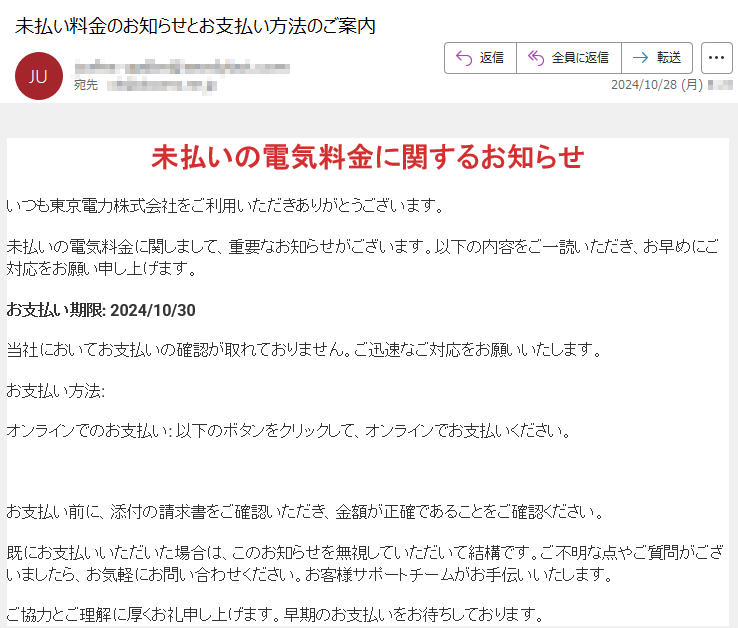This screenshot has height=628, width=738.
Task: Click the paragraph starting 未払いの電気料金に関しまして
Action: (362, 258)
